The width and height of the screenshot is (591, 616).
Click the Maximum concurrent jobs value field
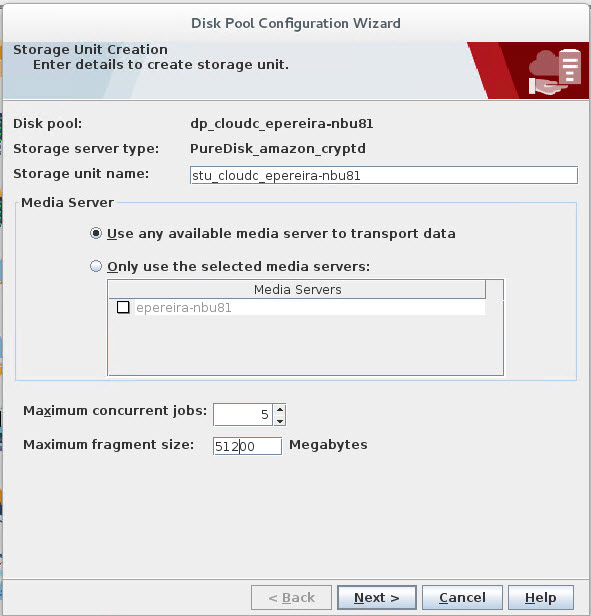click(243, 415)
